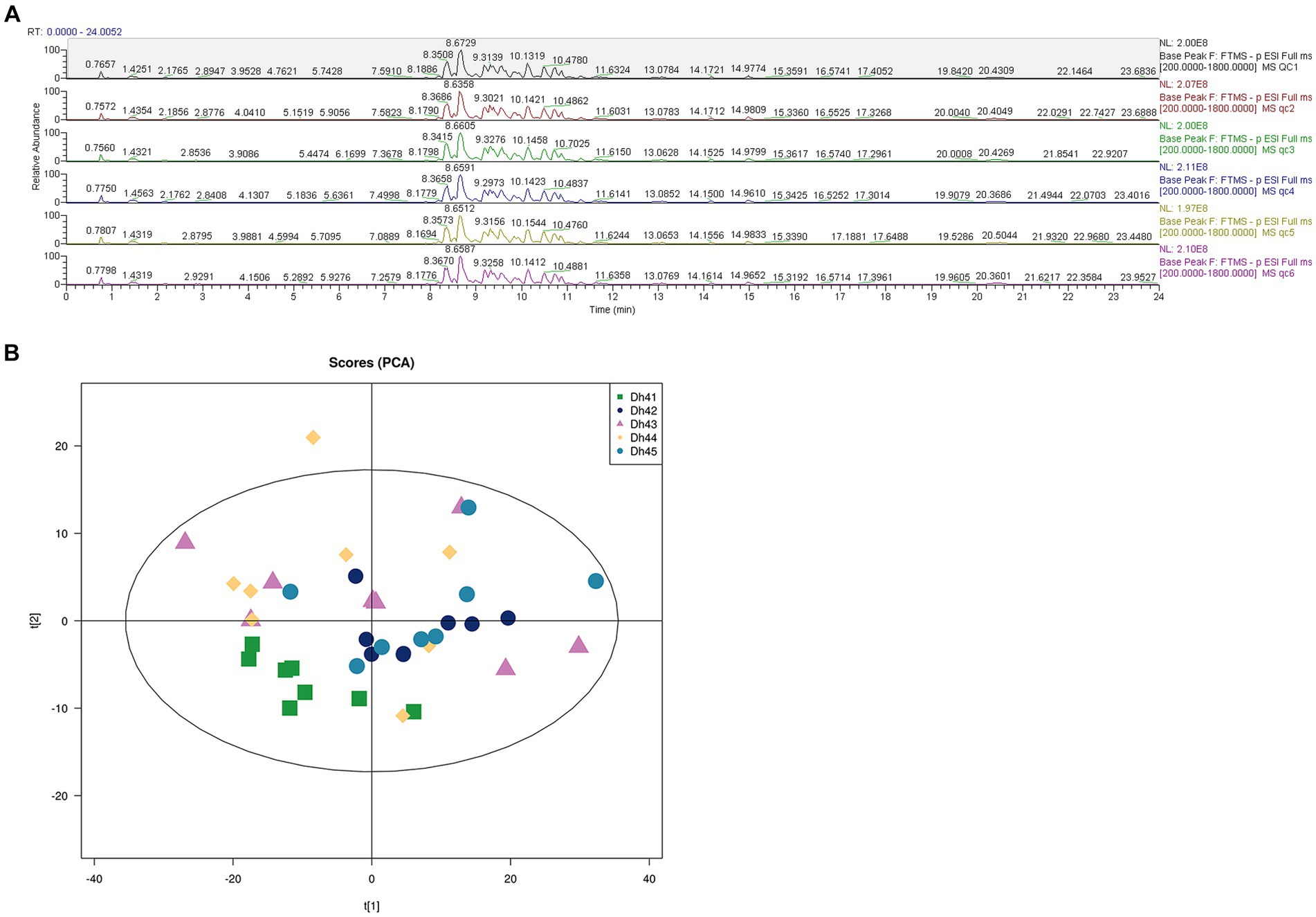
Task: Click the 'NL: 2.11E8' intensity label
Action: point(1184,167)
